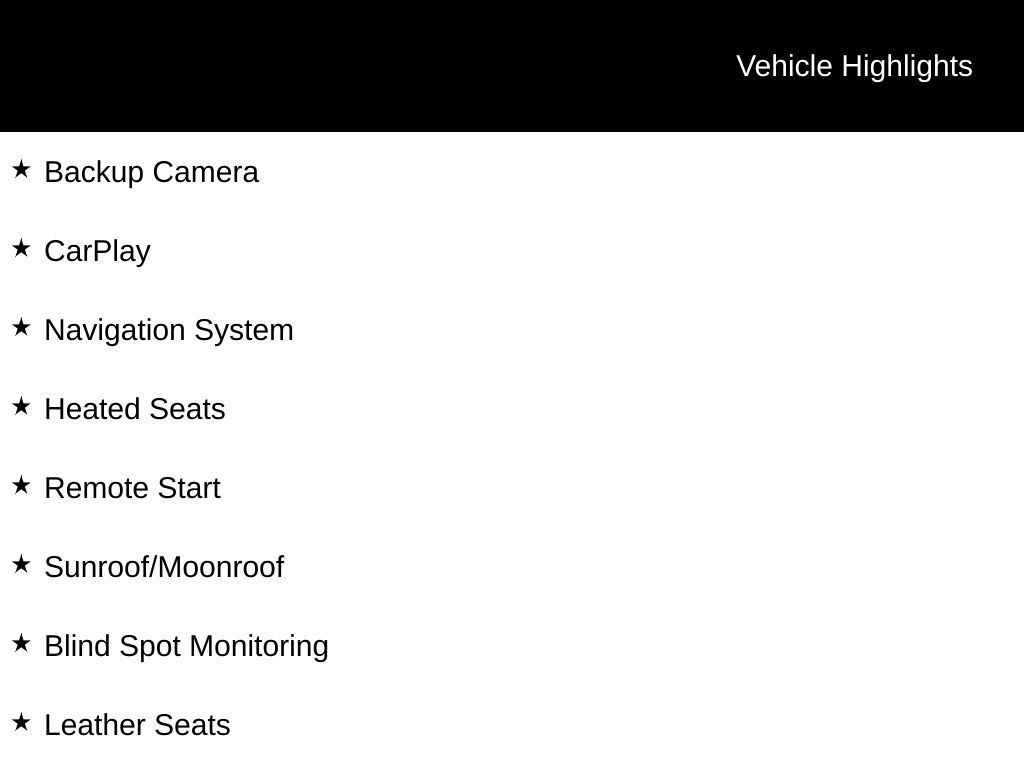Viewport: 1024px width, 768px height.
Task: Click the CarPlay feature label
Action: (97, 252)
